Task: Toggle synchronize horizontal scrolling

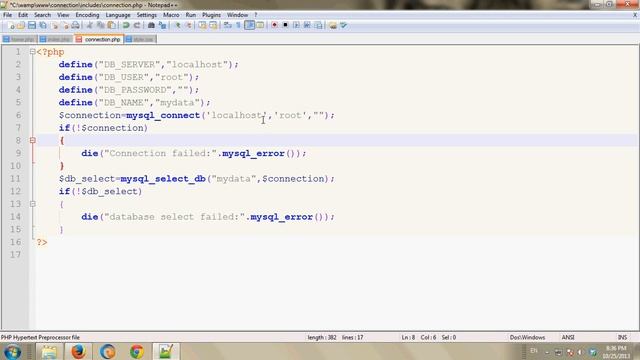Action: [213, 25]
